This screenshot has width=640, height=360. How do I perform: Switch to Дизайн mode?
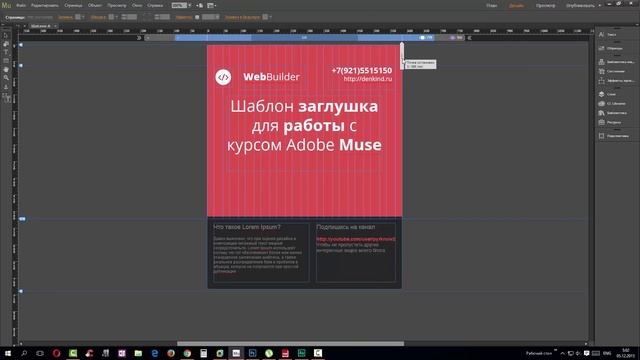coord(517,6)
